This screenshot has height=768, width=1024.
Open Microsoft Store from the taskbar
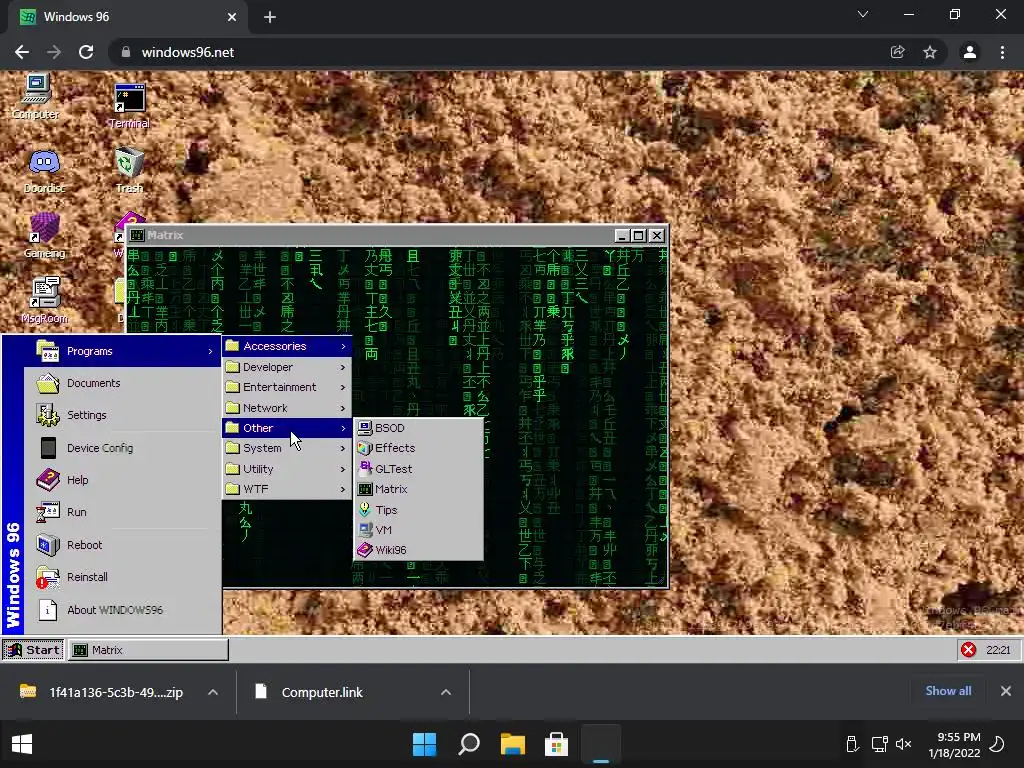[x=556, y=744]
